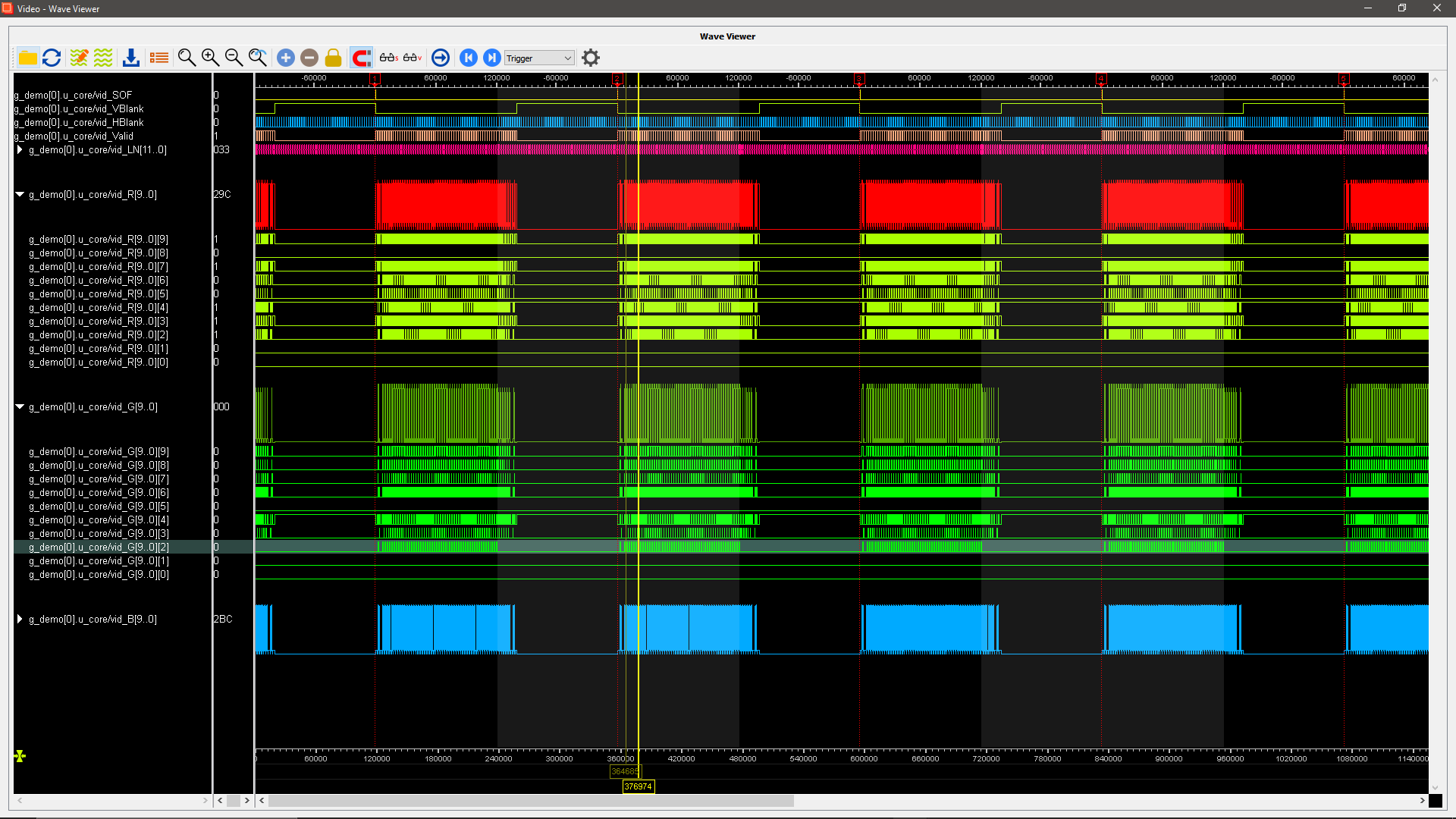Click the waveform scrollbar right arrow
This screenshot has height=819, width=1456.
pos(1422,801)
